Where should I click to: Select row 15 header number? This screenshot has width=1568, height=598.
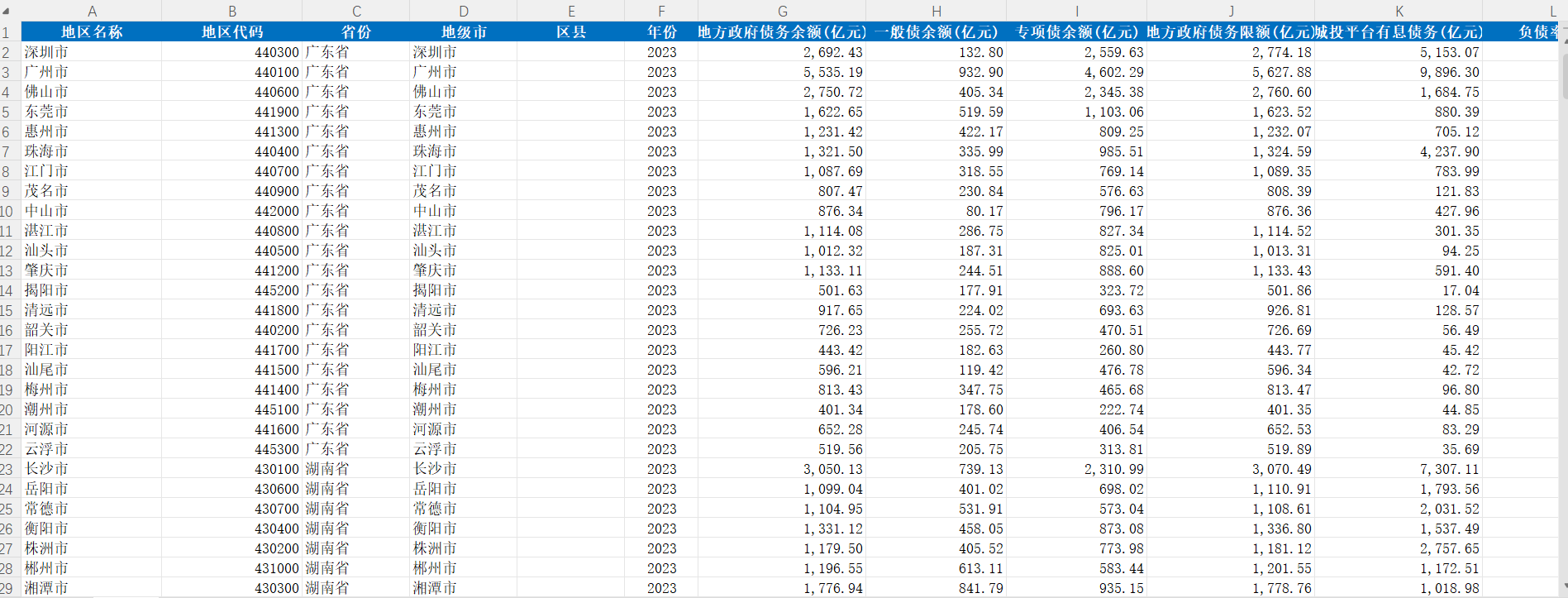(7, 310)
